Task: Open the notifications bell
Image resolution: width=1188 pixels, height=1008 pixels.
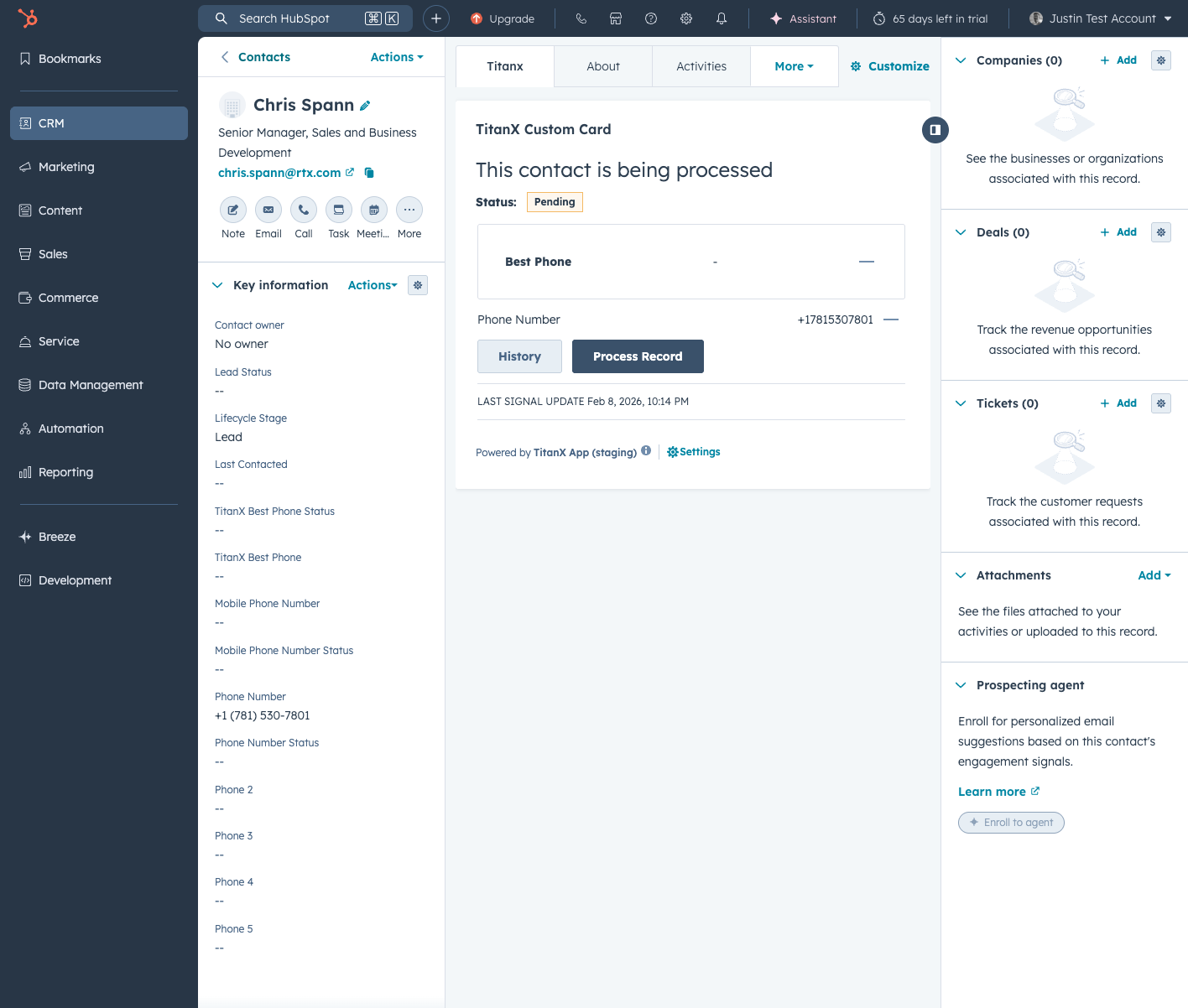Action: [722, 18]
